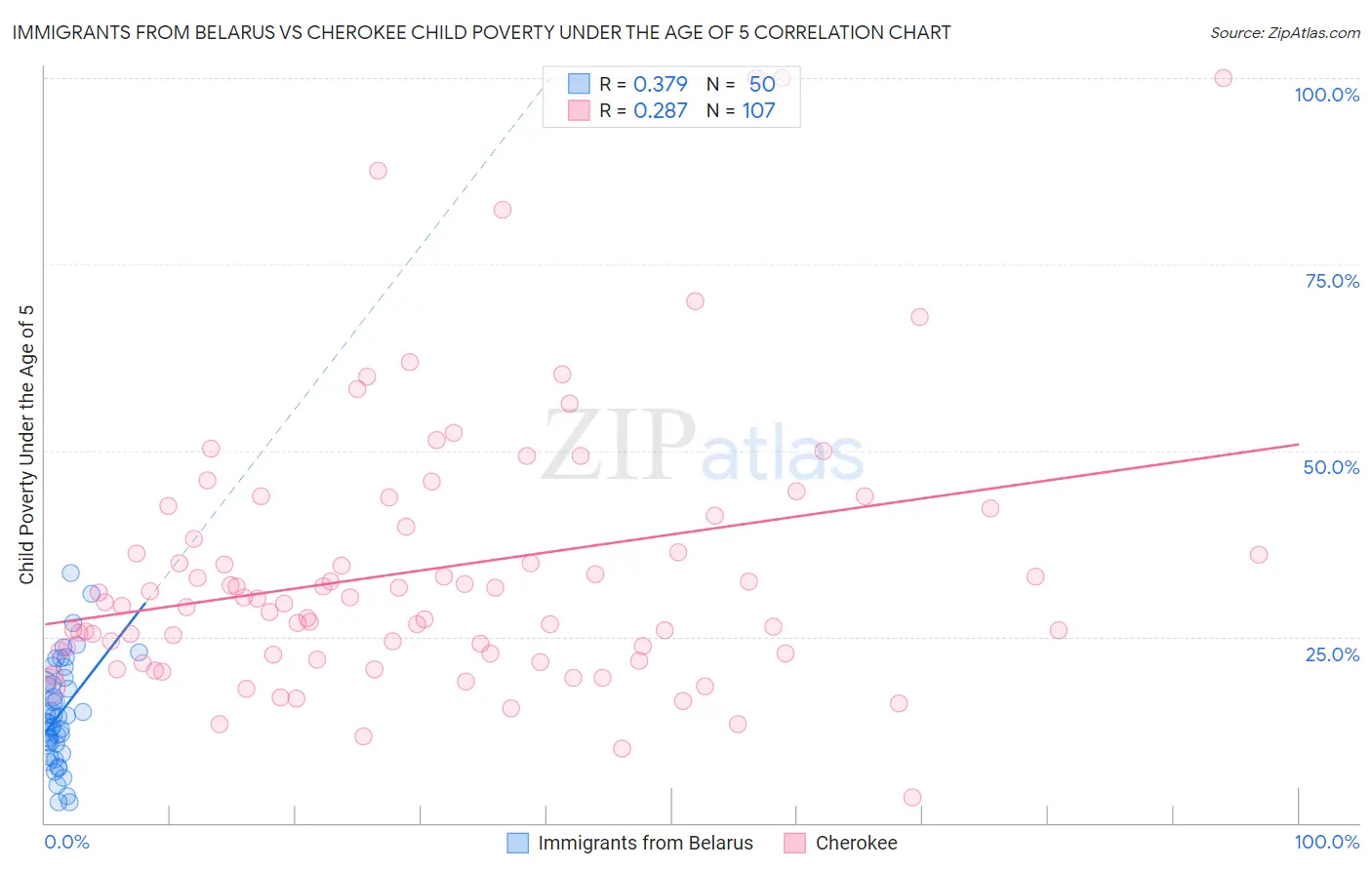Select the N value 50
The width and height of the screenshot is (1372, 870).
click(x=762, y=84)
